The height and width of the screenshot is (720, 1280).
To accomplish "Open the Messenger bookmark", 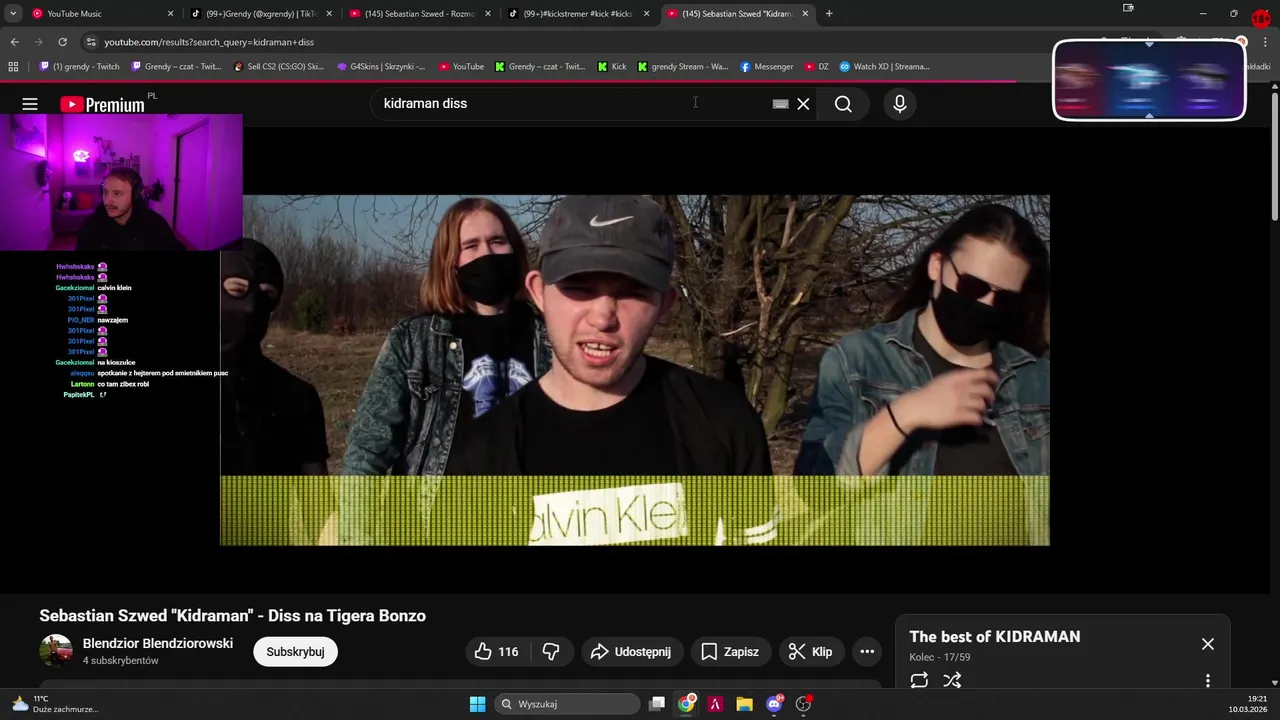I will [x=767, y=67].
